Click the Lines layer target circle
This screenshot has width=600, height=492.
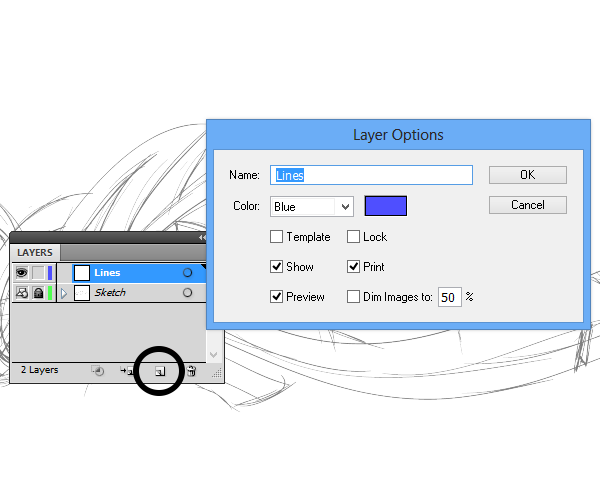tap(187, 273)
